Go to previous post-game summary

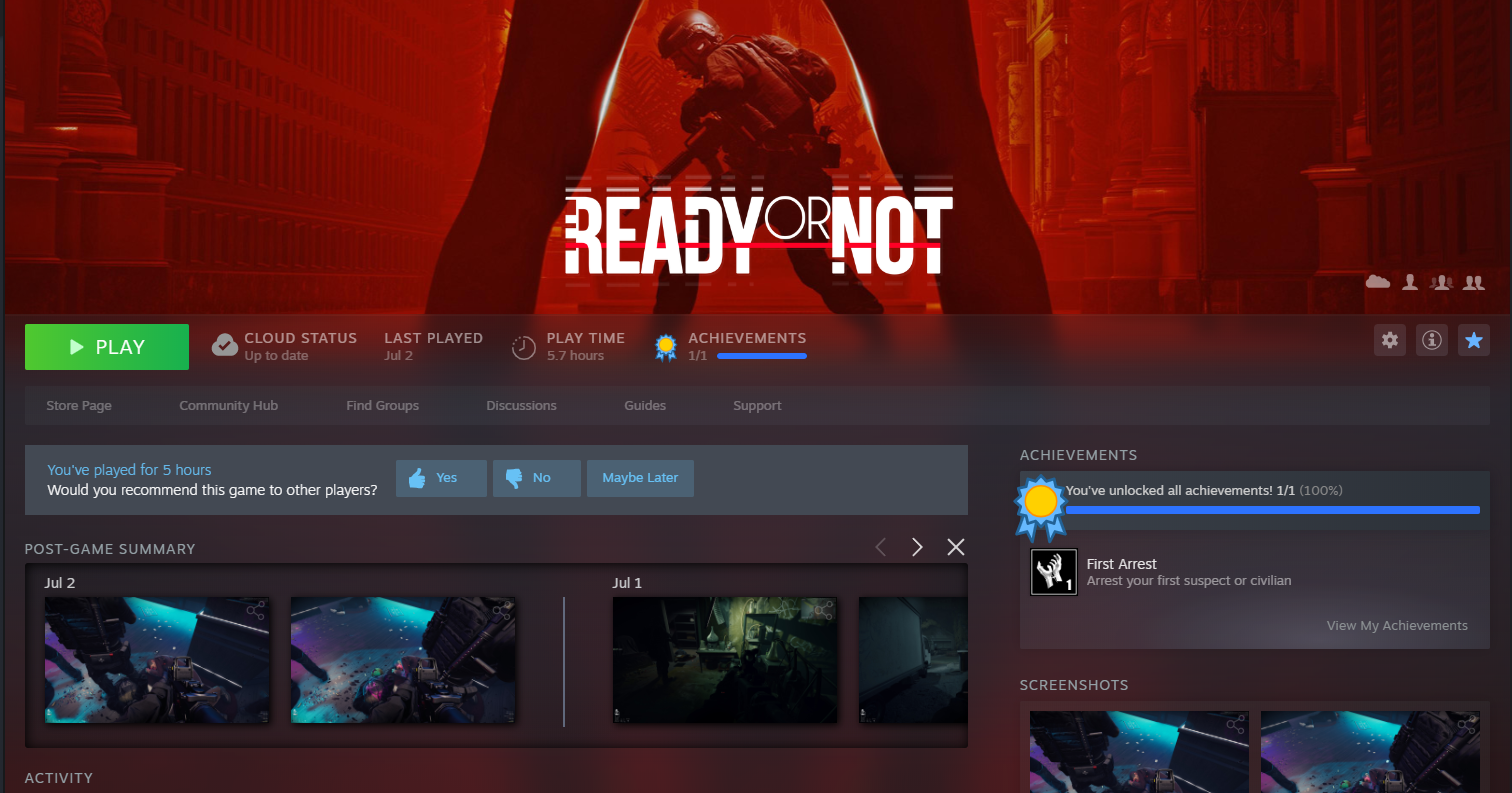pyautogui.click(x=880, y=547)
